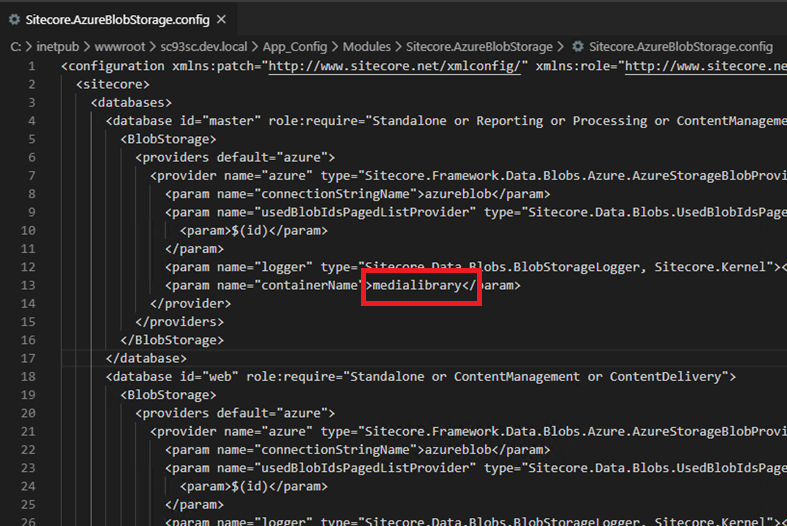The height and width of the screenshot is (526, 787).
Task: Open the App_Config breadcrumb segment
Action: (295, 47)
